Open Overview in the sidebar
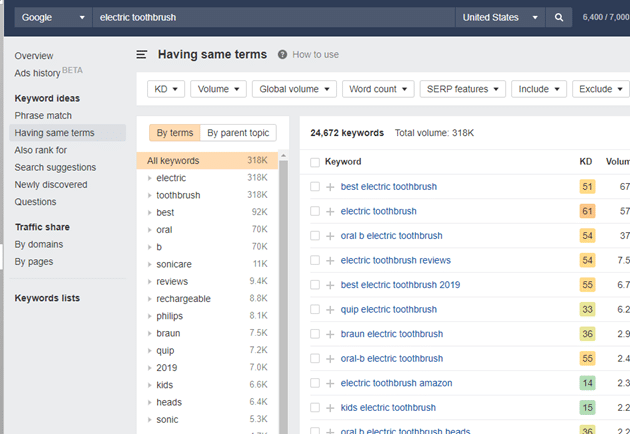The image size is (630, 434). tap(34, 56)
